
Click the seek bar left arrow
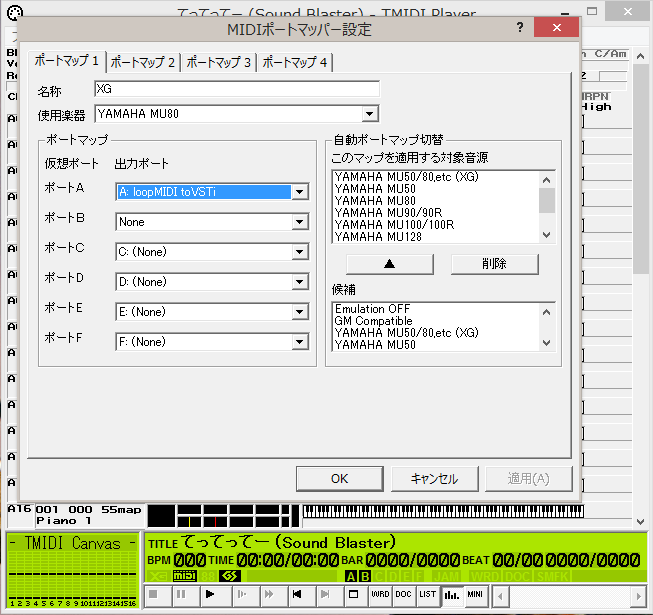coord(500,597)
